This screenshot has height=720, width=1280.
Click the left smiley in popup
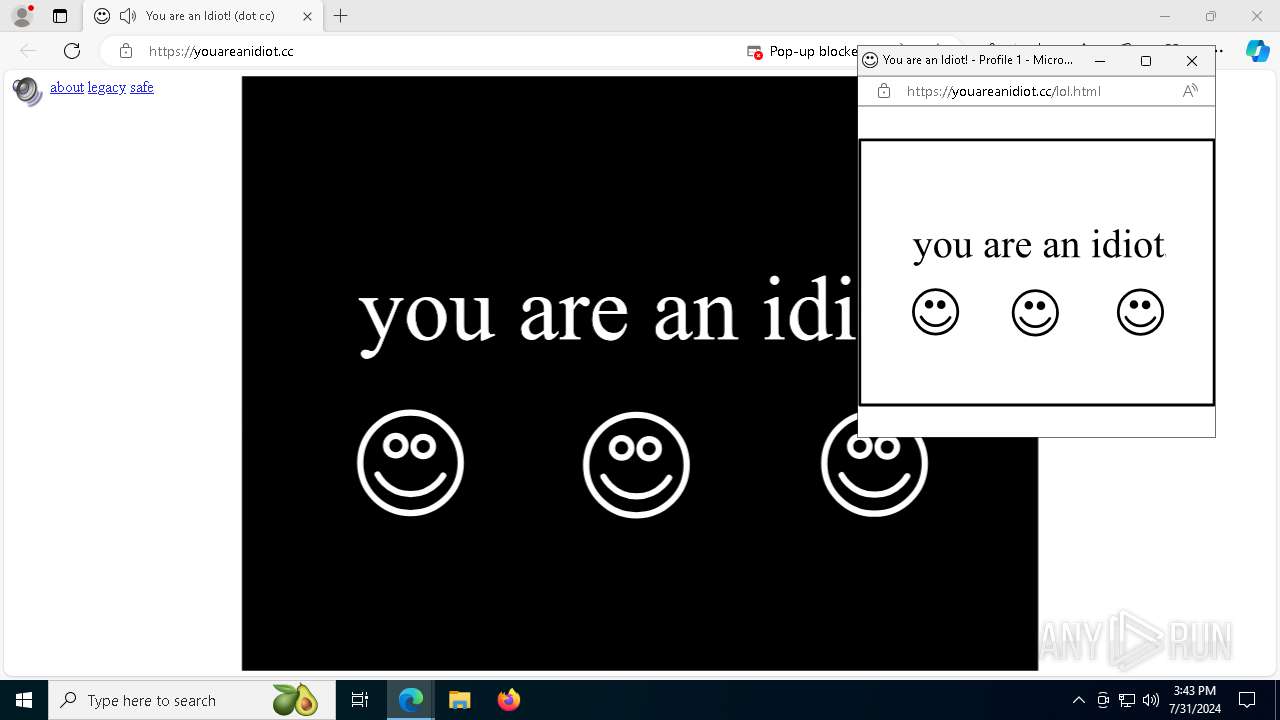pos(935,313)
